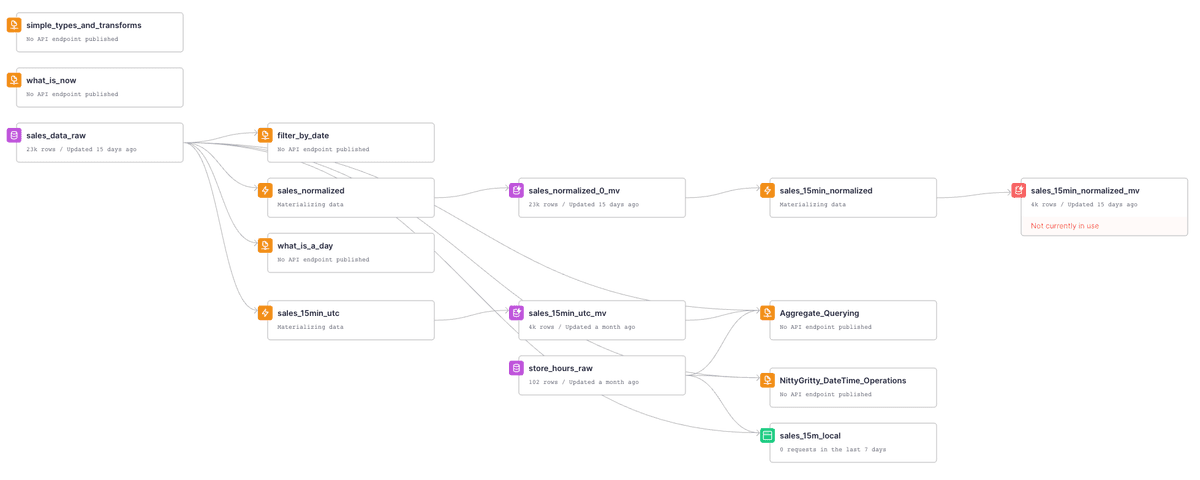
Task: Click the filter_by_date pipe icon
Action: [x=265, y=135]
